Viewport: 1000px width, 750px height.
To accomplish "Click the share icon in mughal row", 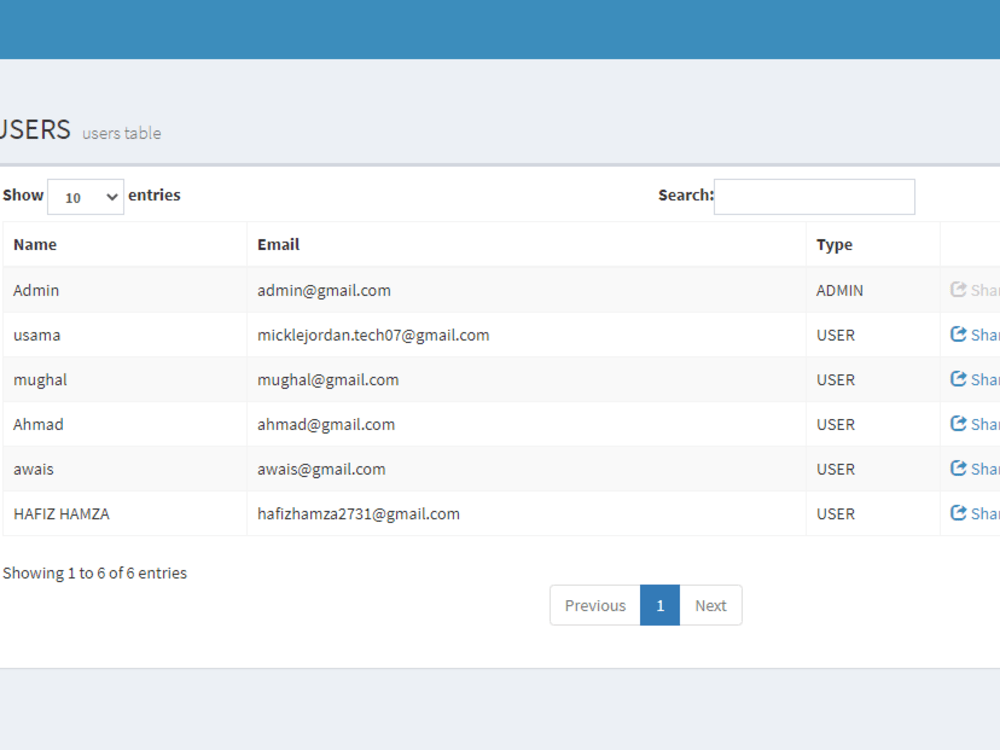I will (x=958, y=379).
